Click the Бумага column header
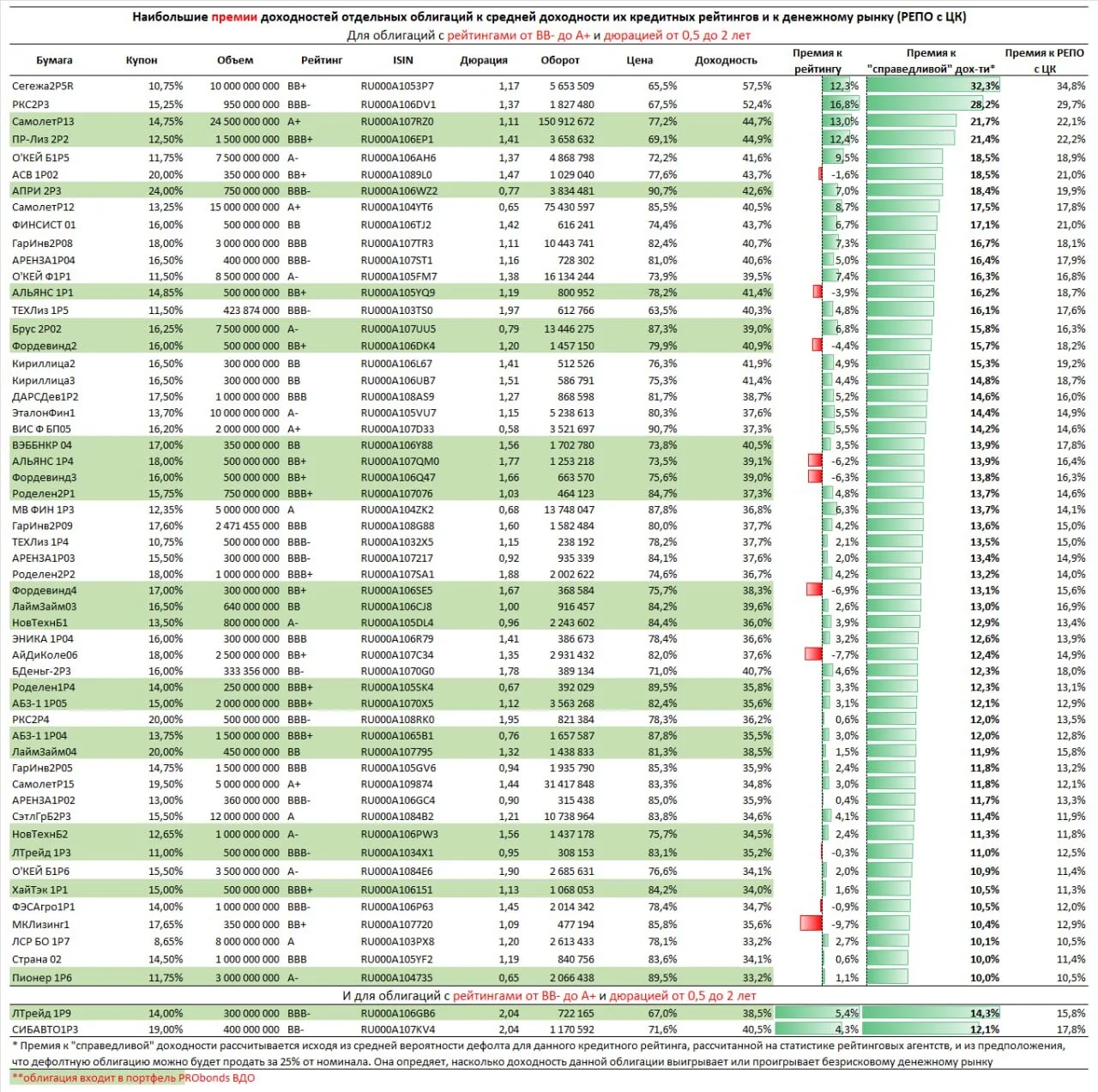 point(54,60)
